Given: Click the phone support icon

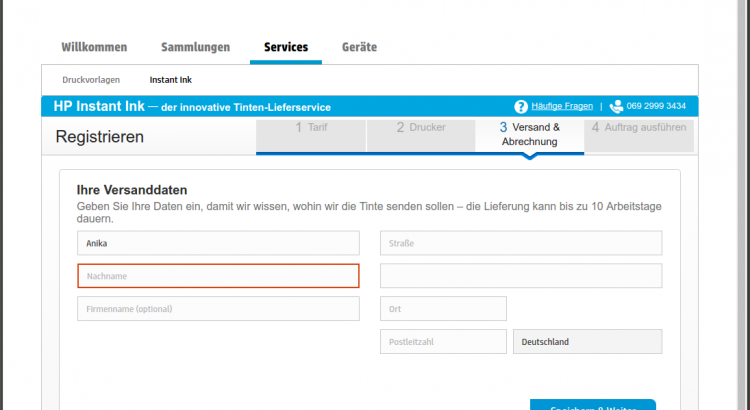Looking at the screenshot, I should (616, 107).
